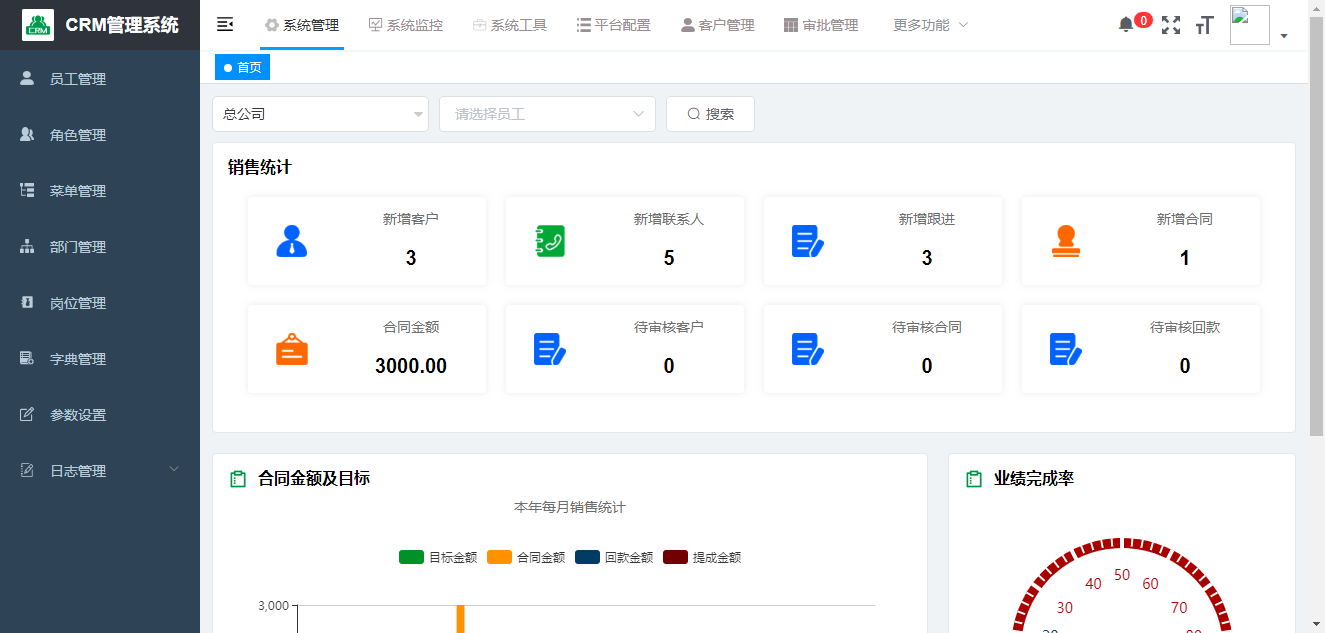The height and width of the screenshot is (633, 1325).
Task: Expand the 更多功能 dropdown menu
Action: (x=931, y=25)
